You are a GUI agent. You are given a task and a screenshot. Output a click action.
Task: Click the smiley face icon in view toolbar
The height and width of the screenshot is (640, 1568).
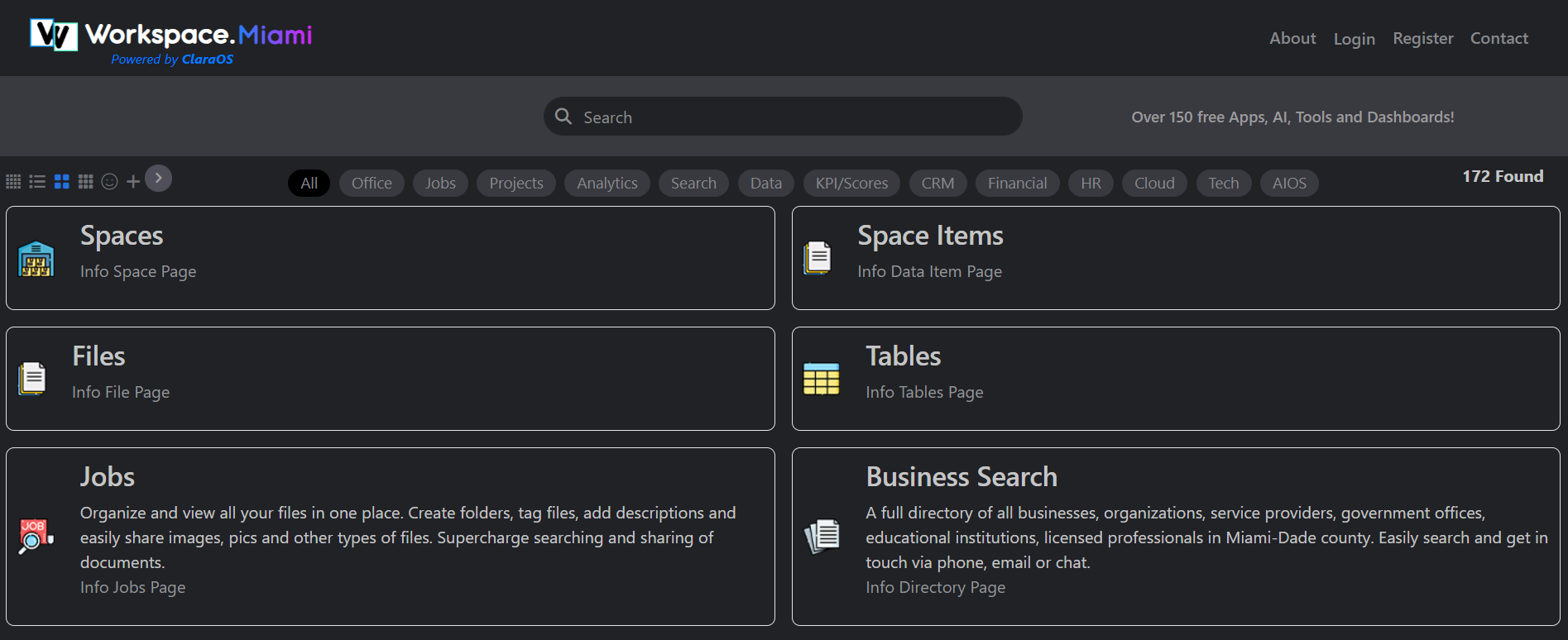click(x=109, y=182)
